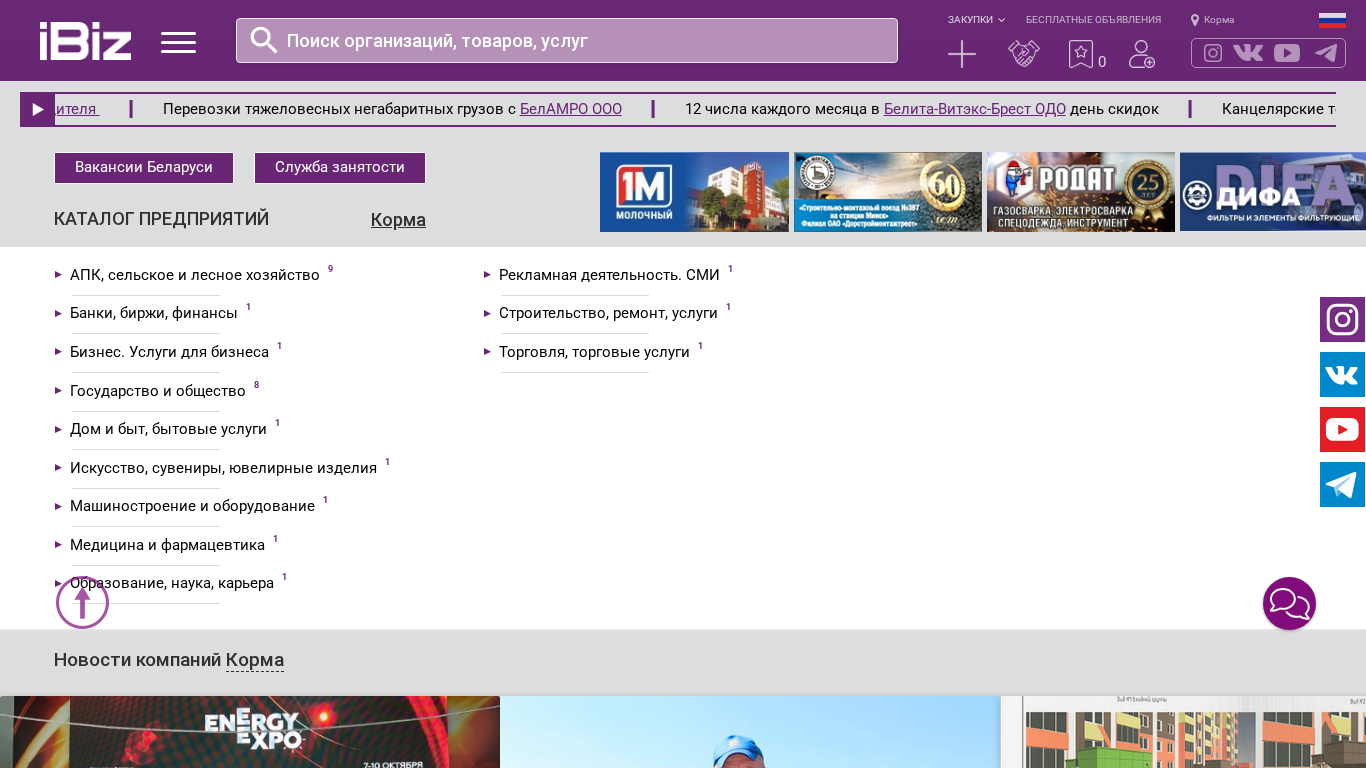Change the city Корма in catalog heading
This screenshot has width=1366, height=768.
(x=398, y=220)
